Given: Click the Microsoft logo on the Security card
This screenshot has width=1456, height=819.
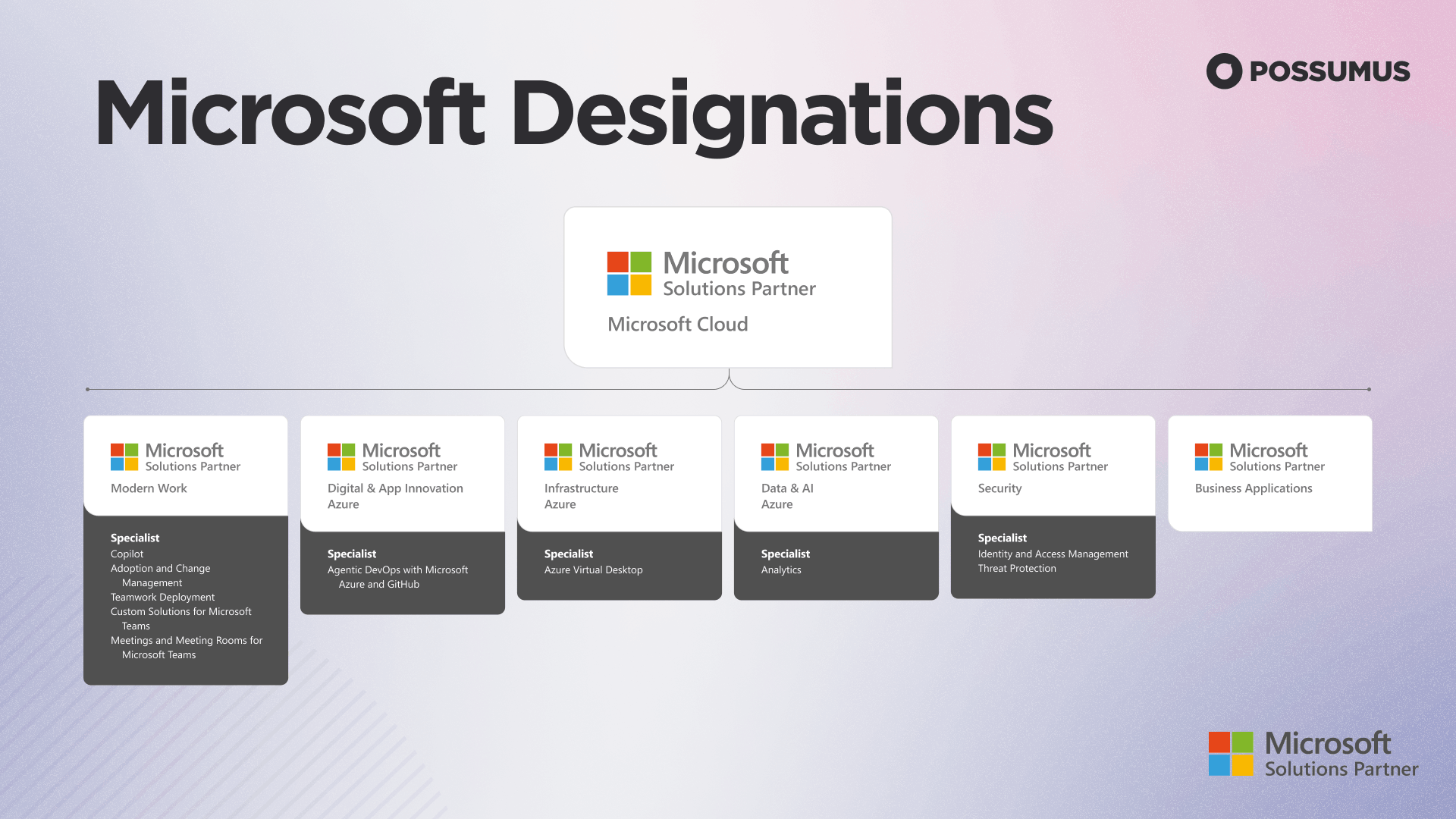Looking at the screenshot, I should pos(992,457).
